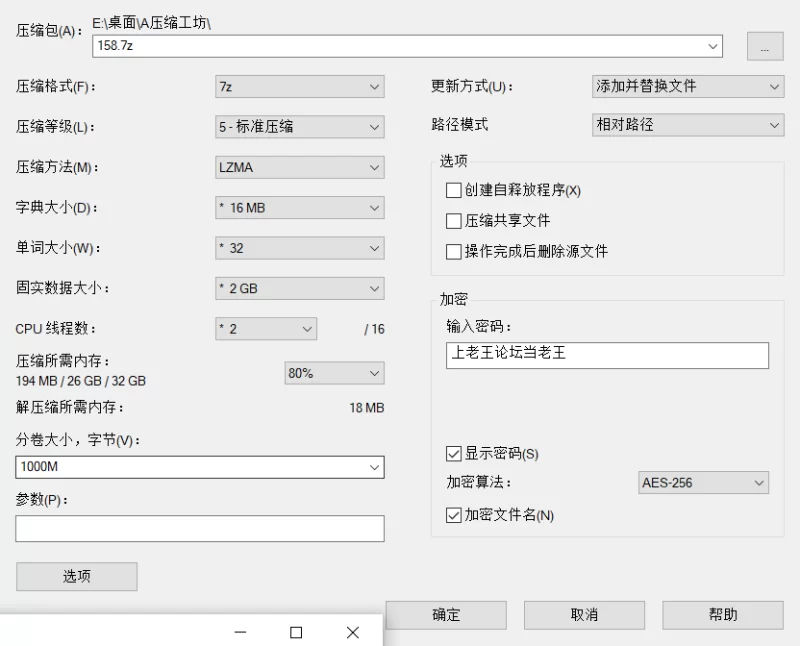The width and height of the screenshot is (800, 646).
Task: Minimize the window at the bottom
Action: pos(240,632)
